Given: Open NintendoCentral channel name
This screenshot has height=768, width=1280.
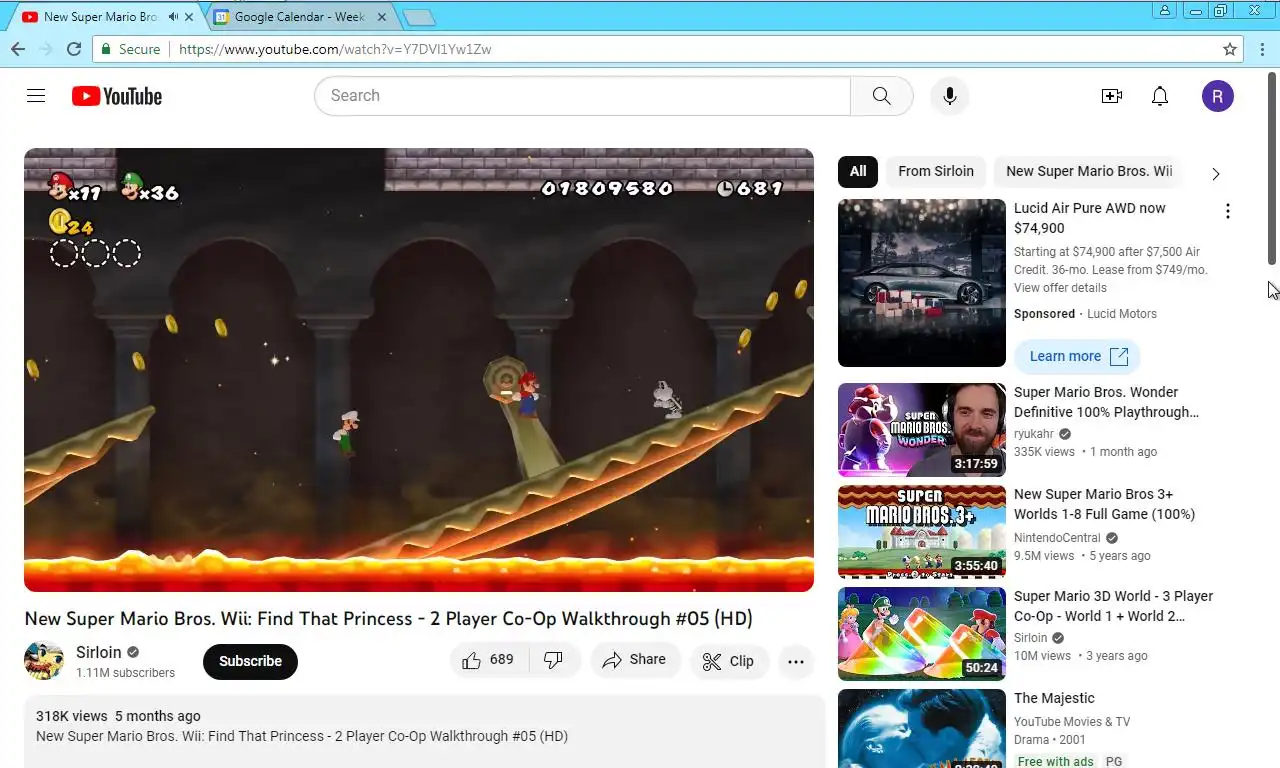Looking at the screenshot, I should click(1057, 538).
